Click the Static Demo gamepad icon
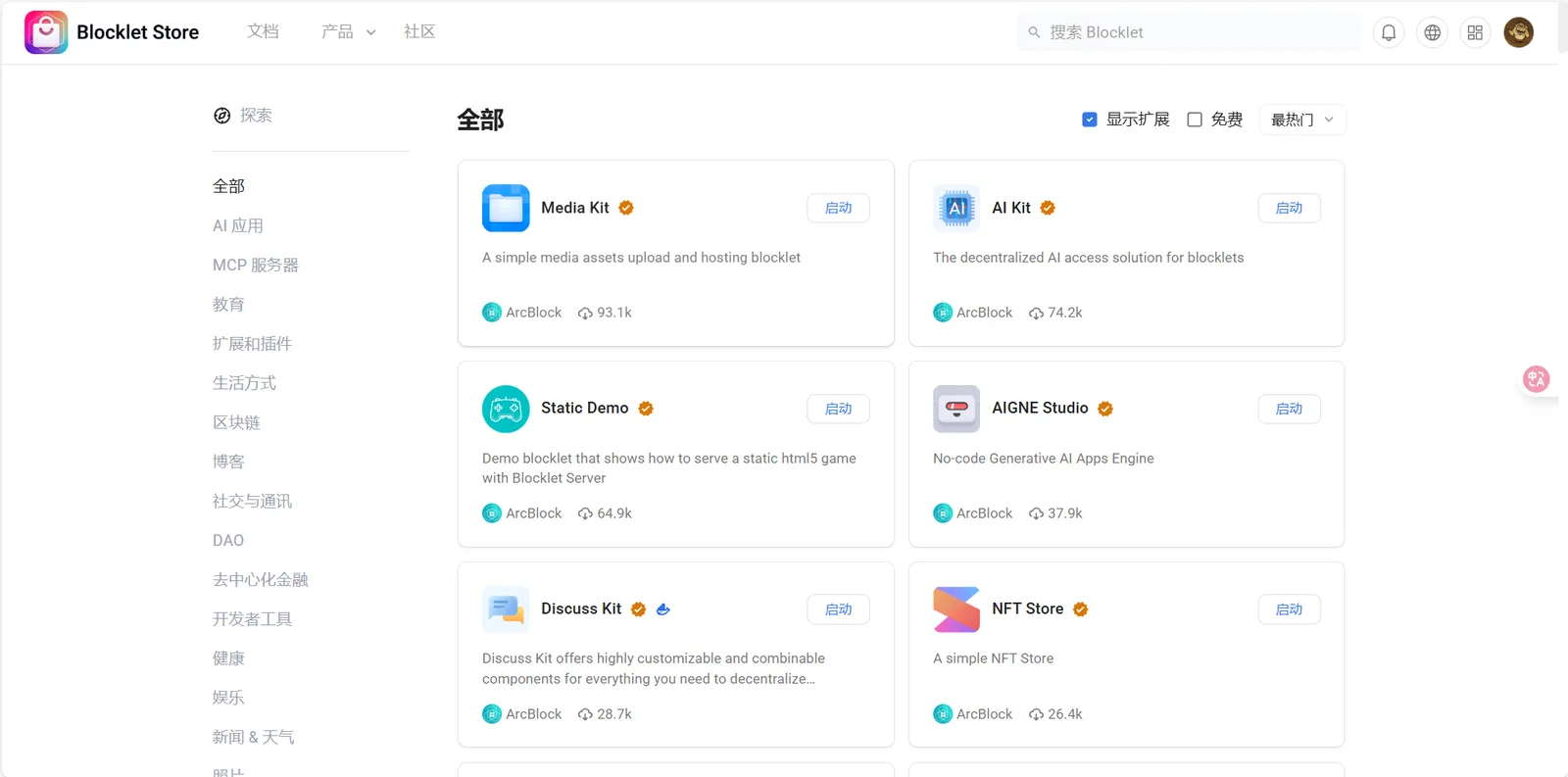This screenshot has height=777, width=1568. point(506,409)
